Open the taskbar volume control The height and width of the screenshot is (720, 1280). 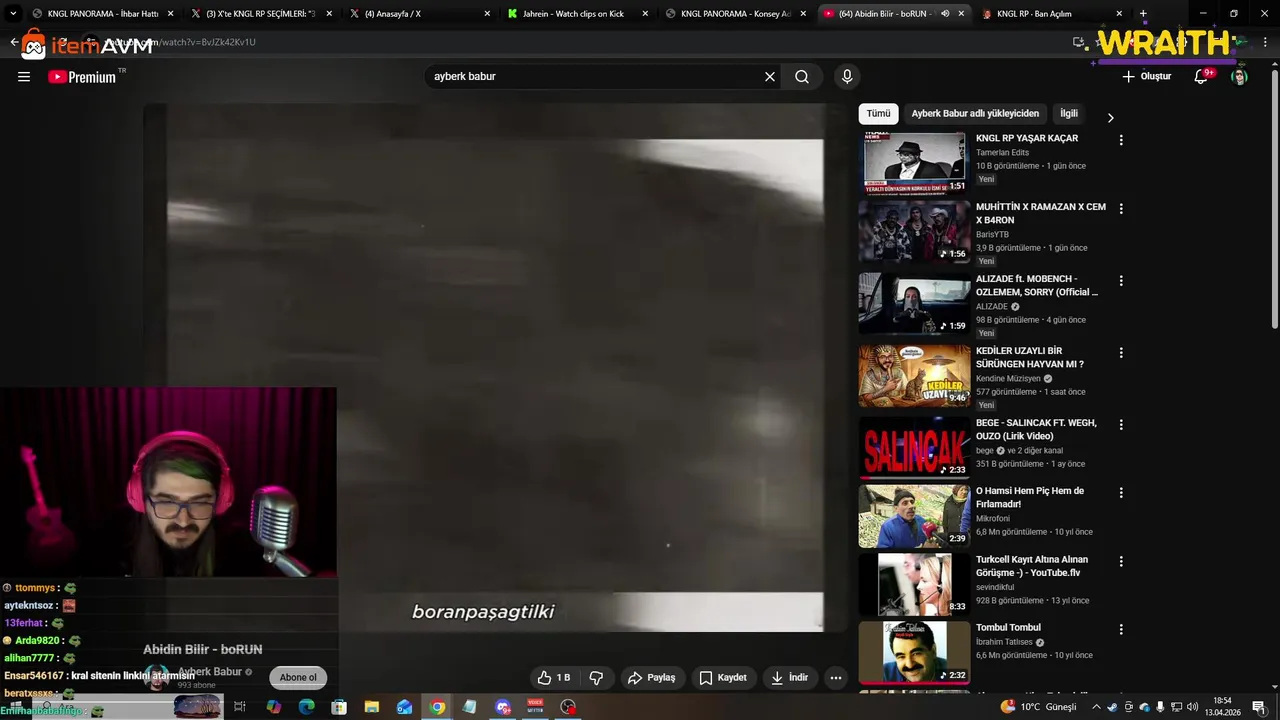click(x=1192, y=707)
